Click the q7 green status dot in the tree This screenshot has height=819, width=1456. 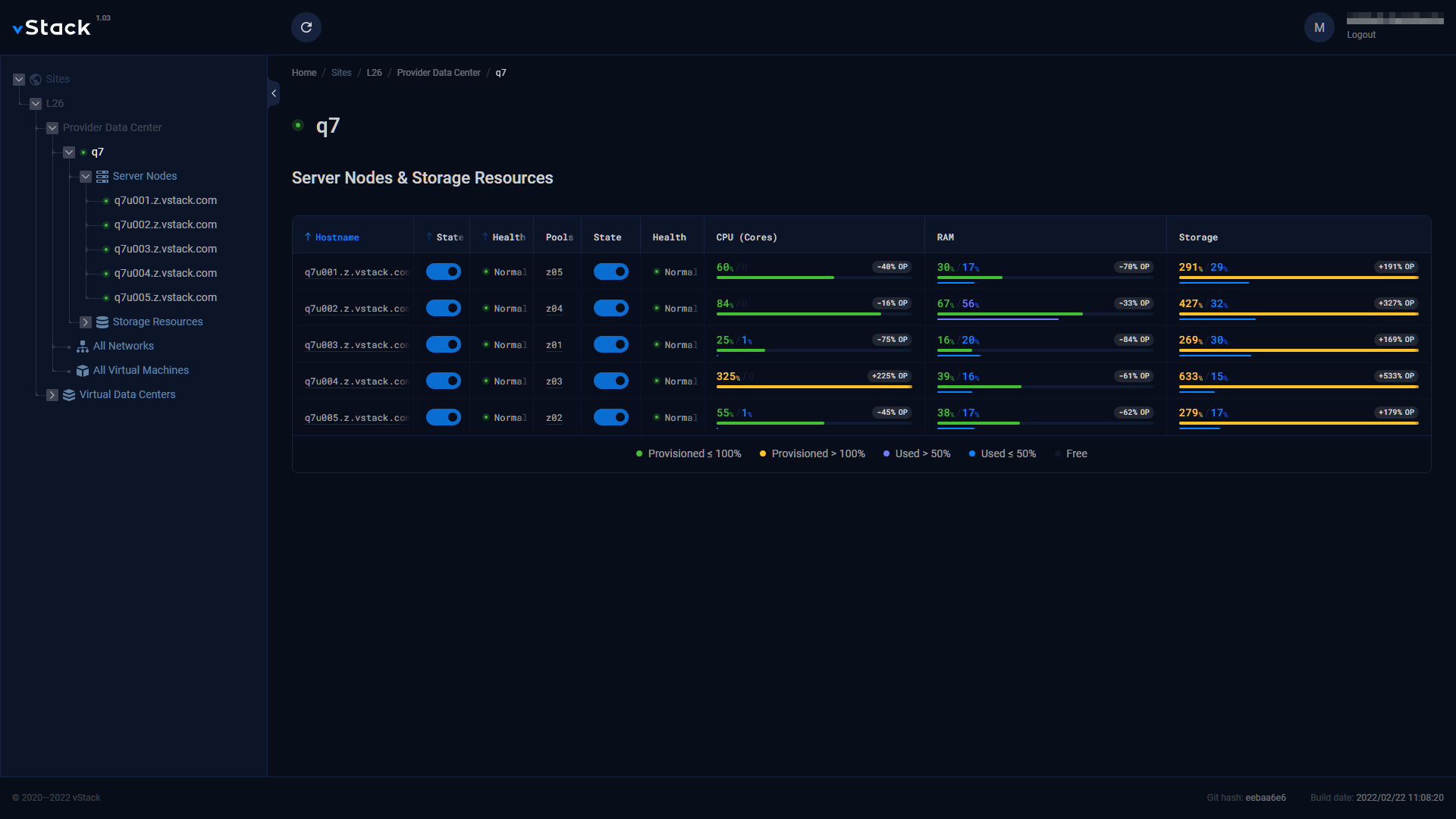coord(83,152)
